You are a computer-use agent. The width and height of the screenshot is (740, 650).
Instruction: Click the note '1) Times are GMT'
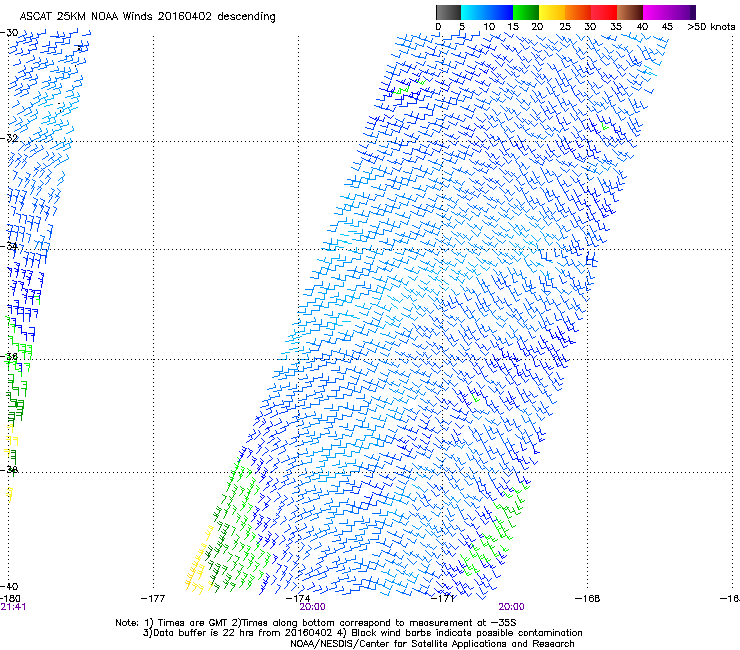186,623
